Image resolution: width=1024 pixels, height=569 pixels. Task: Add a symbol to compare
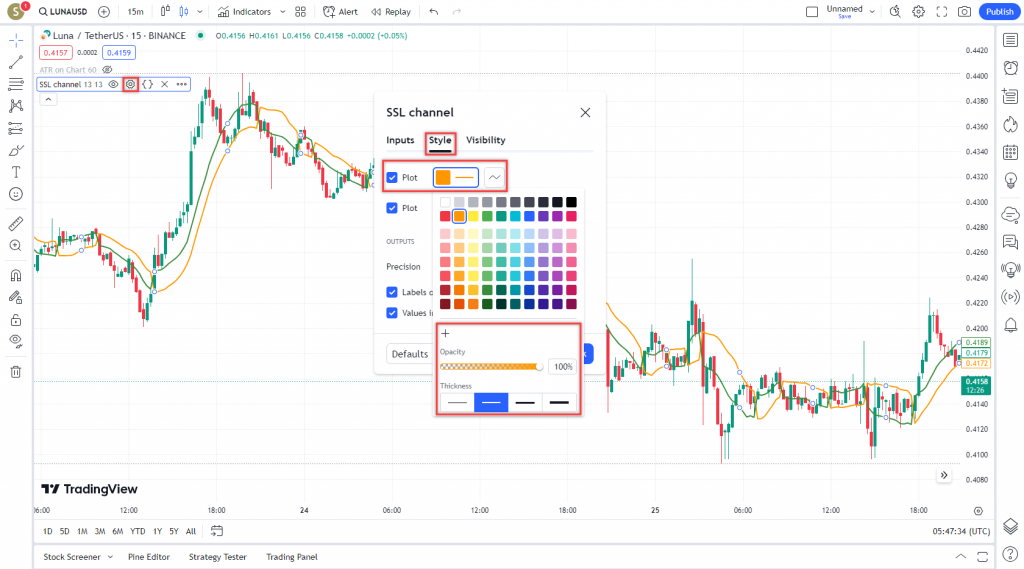[x=104, y=12]
